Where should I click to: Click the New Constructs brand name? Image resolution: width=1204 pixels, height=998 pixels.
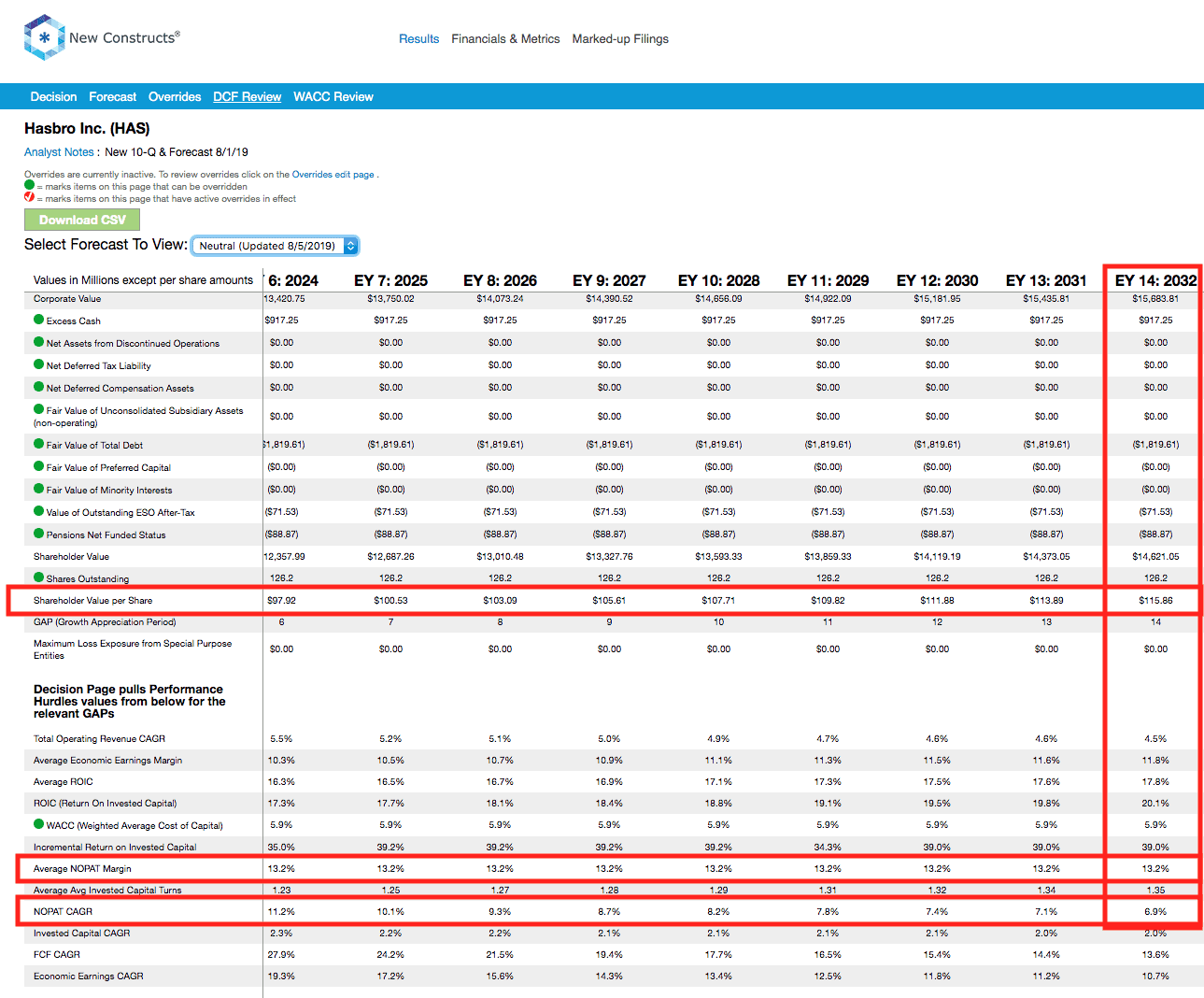click(124, 37)
